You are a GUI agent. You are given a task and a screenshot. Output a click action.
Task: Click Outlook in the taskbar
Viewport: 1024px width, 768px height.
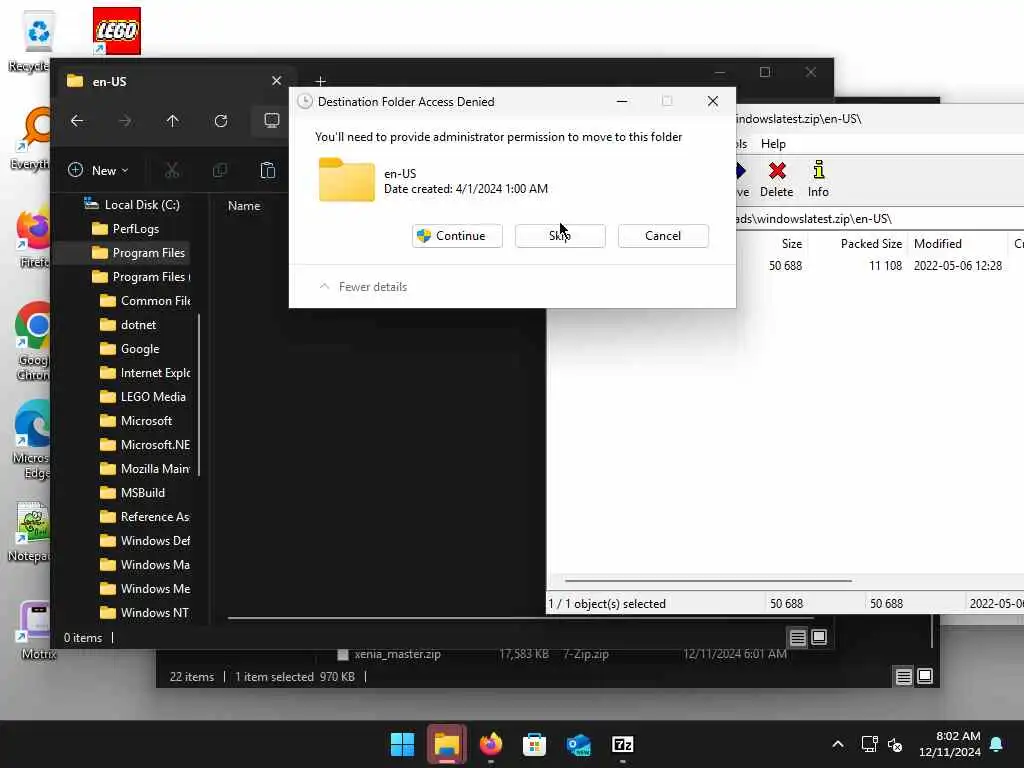click(579, 744)
